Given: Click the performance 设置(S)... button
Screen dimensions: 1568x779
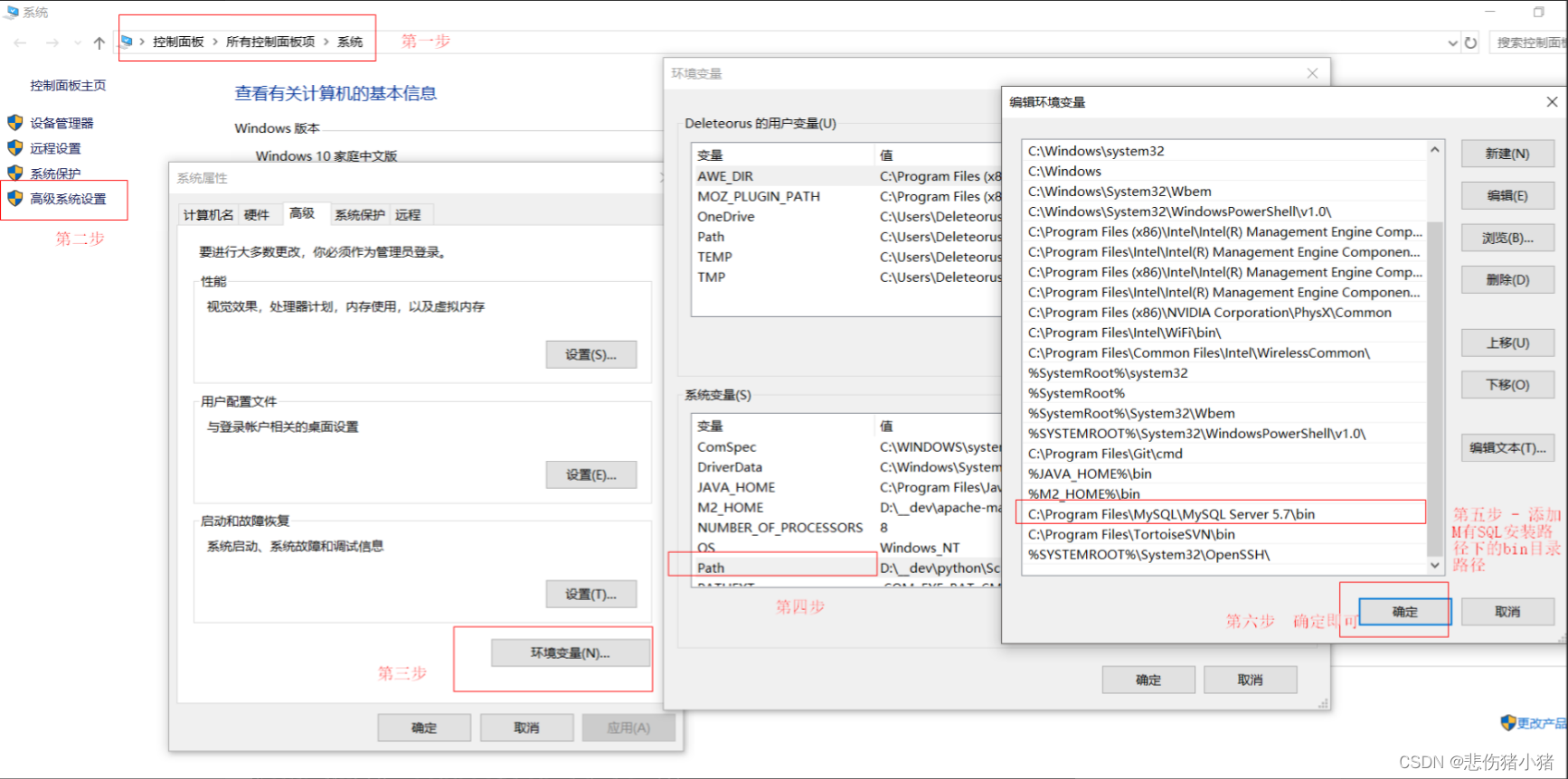Looking at the screenshot, I should click(590, 354).
